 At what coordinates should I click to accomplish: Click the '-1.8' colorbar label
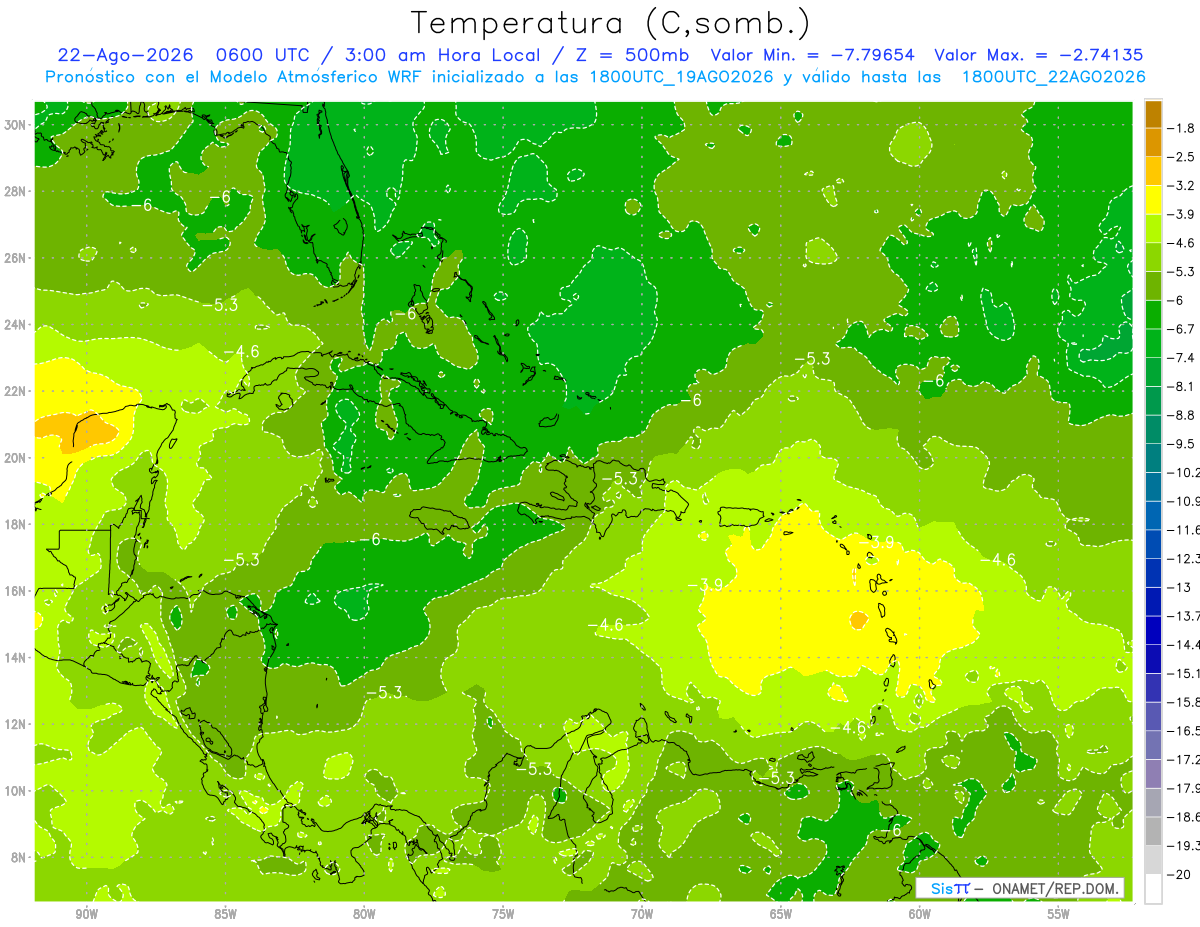pyautogui.click(x=1181, y=128)
